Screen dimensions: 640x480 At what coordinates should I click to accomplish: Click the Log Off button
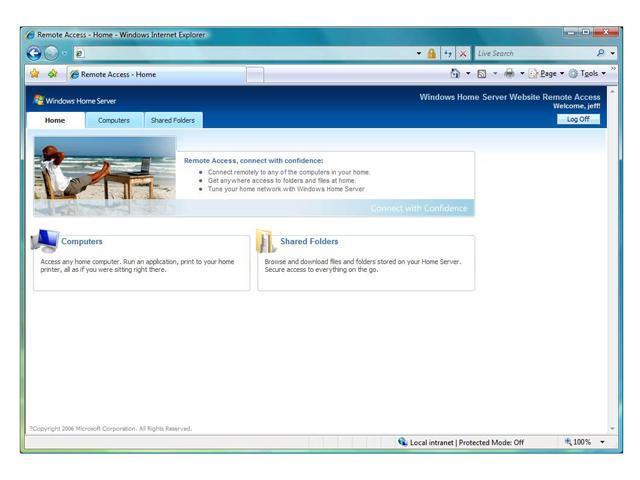[578, 119]
